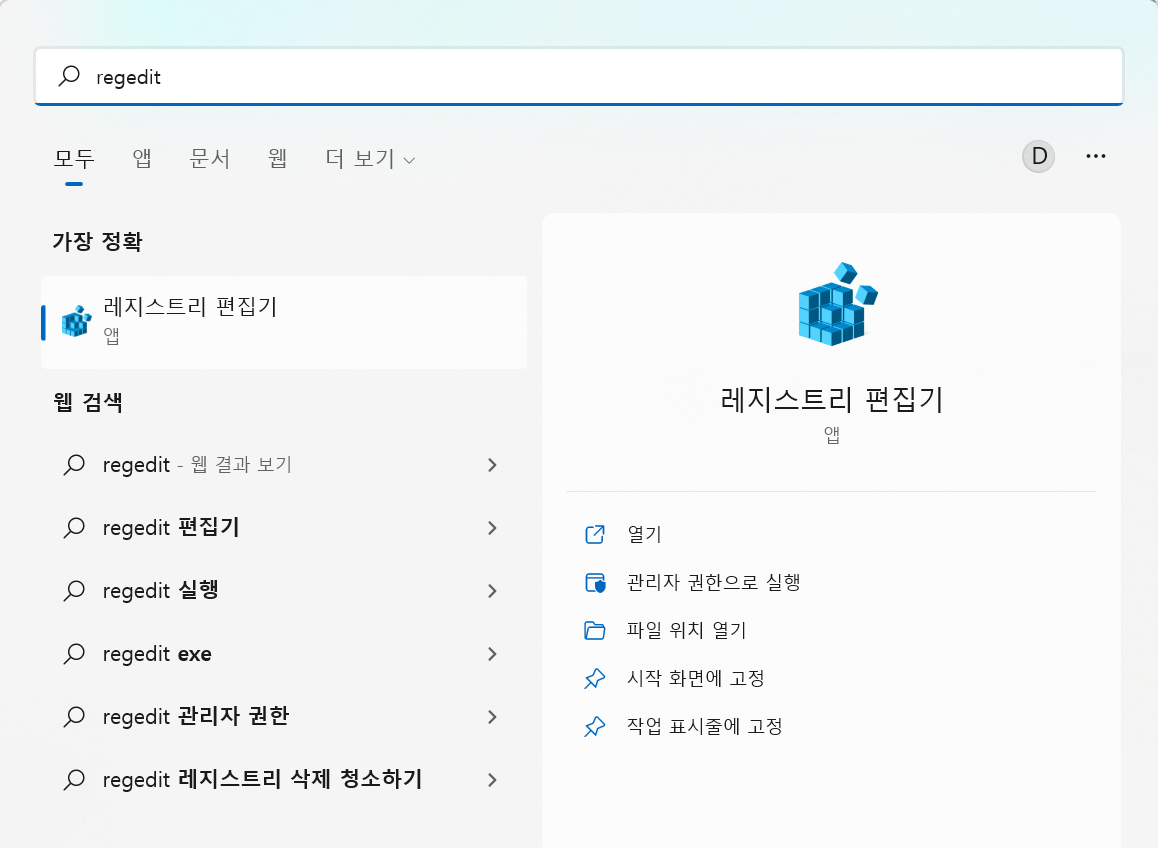Click the 레지스트리 편집기 title in preview pane
The width and height of the screenshot is (1158, 848).
[x=832, y=400]
